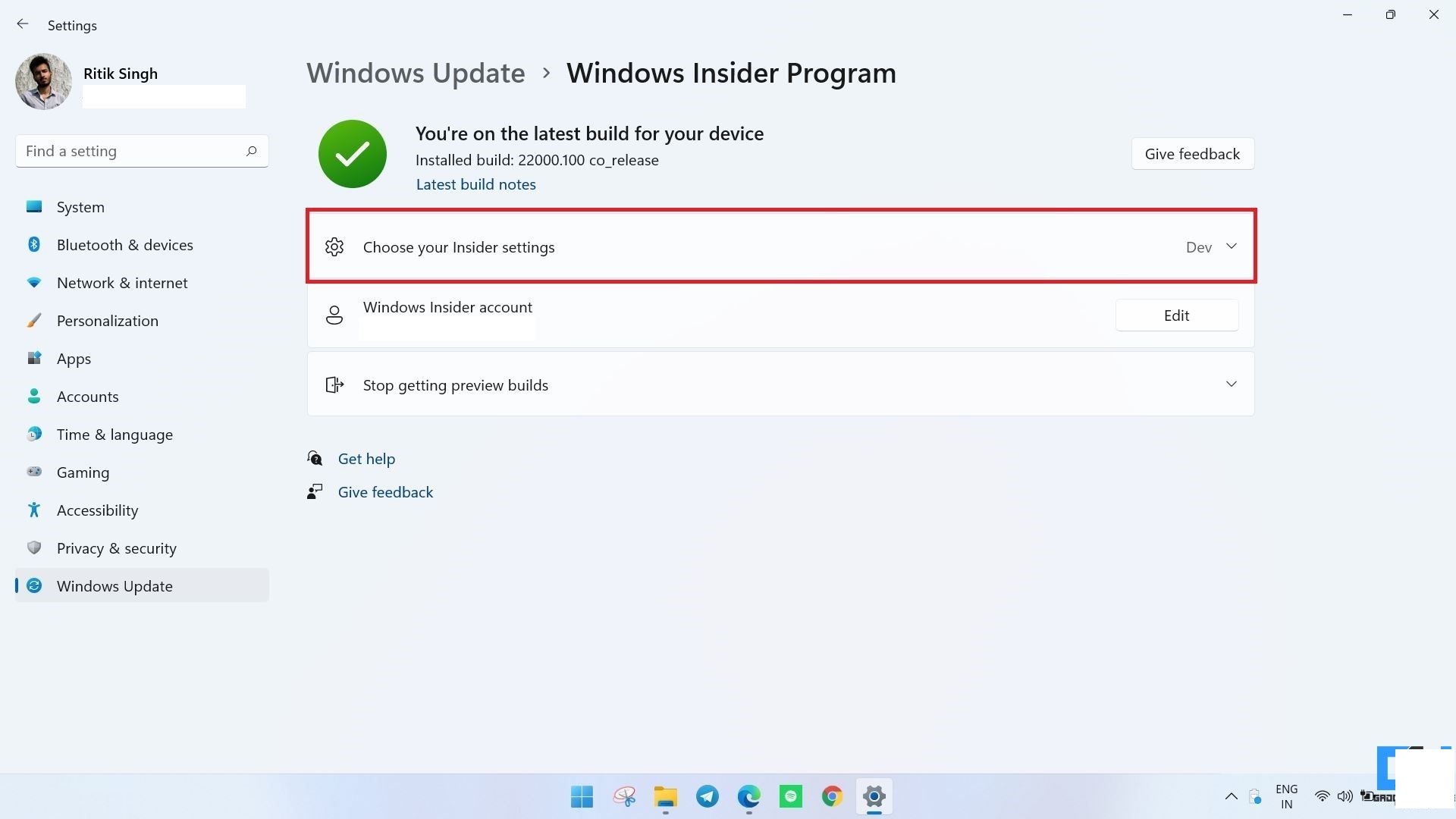Image resolution: width=1456 pixels, height=819 pixels.
Task: Open Windows Update menu item
Action: click(114, 586)
